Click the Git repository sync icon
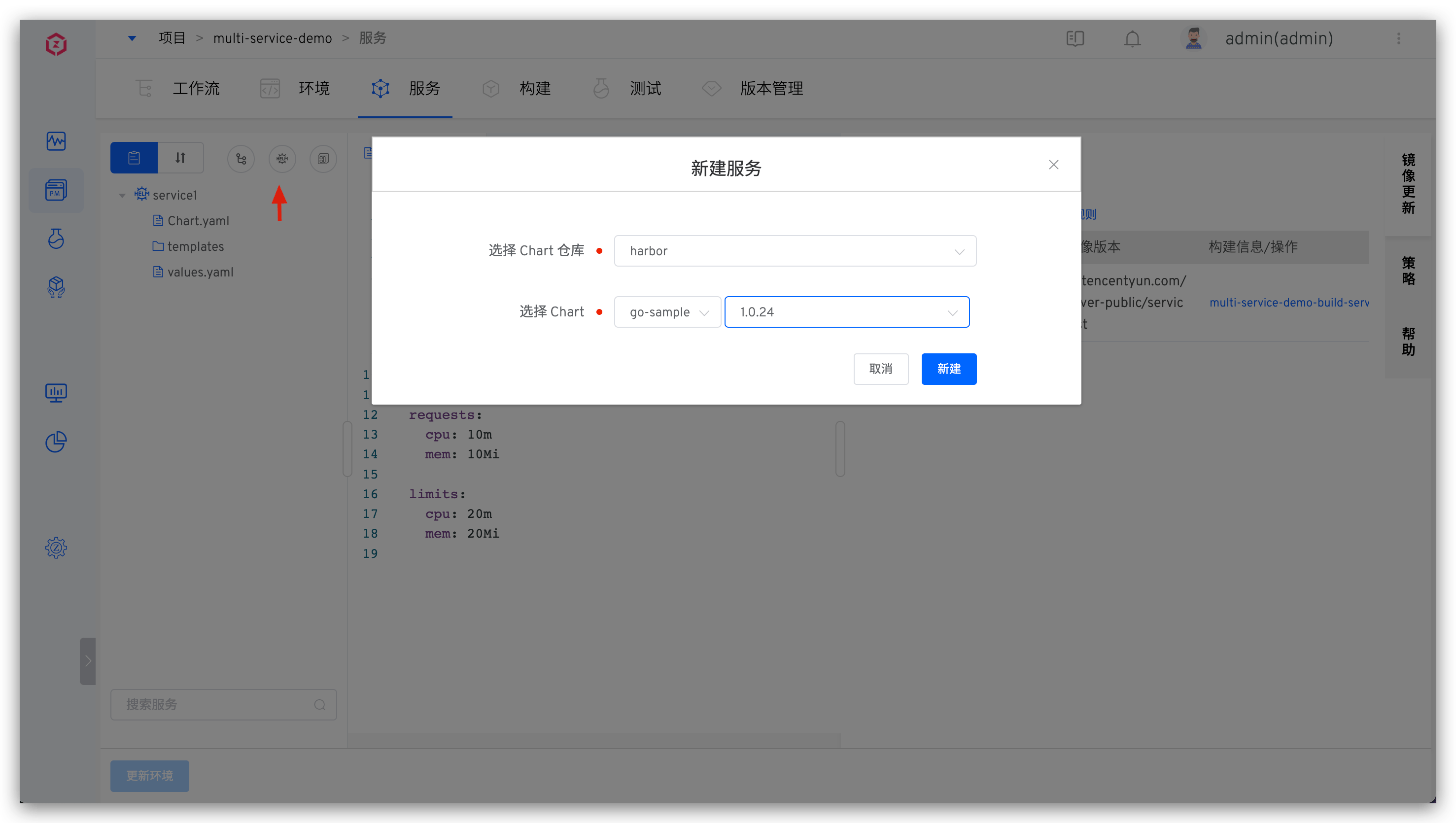 coord(241,159)
